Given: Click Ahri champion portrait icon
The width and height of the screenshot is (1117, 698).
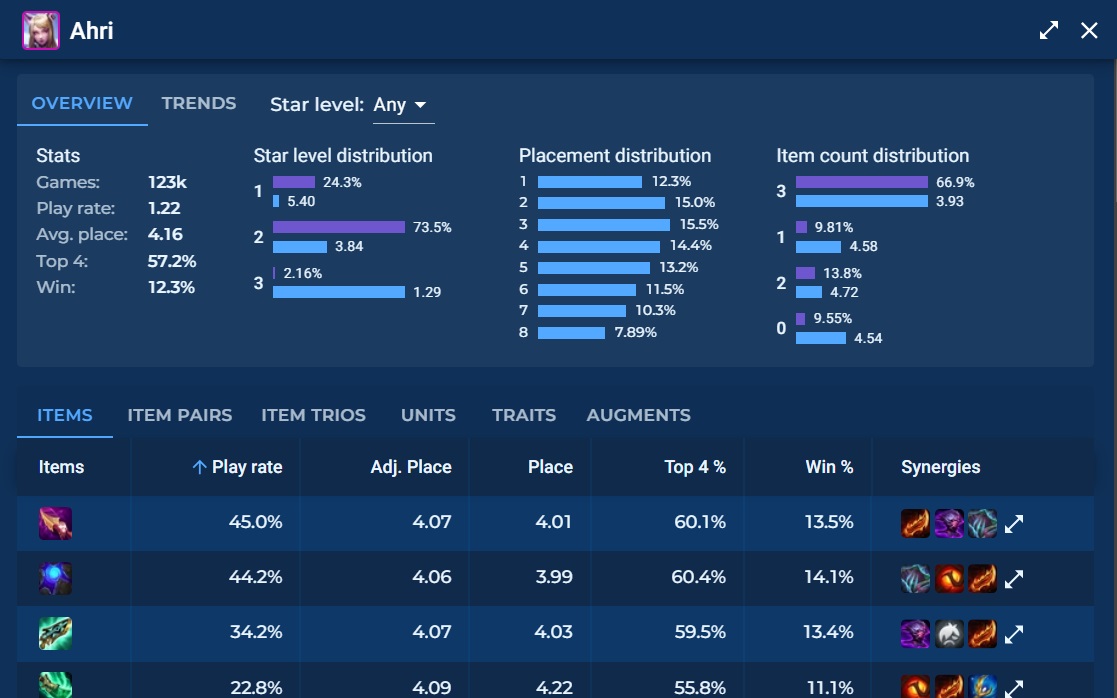Looking at the screenshot, I should point(41,31).
